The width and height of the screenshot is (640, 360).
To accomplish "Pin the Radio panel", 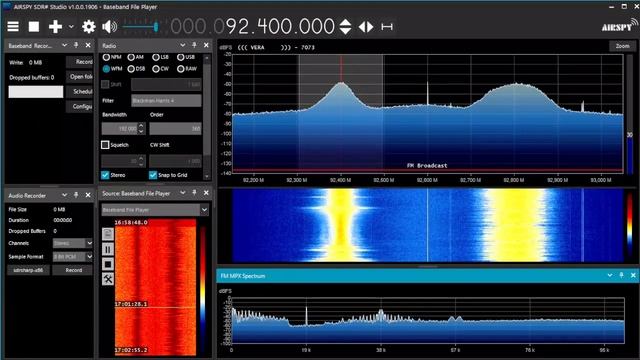I will [194, 45].
